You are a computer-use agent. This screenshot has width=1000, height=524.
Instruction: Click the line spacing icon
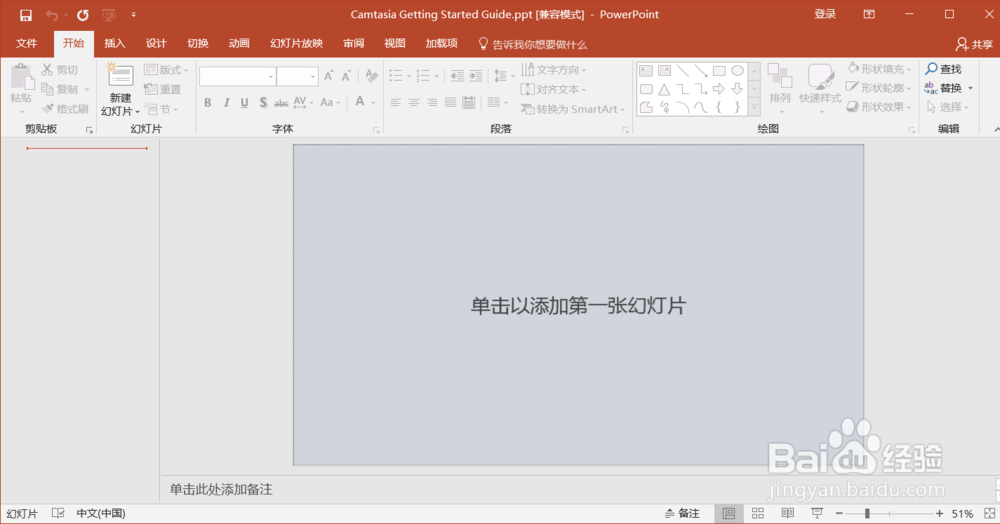click(501, 76)
